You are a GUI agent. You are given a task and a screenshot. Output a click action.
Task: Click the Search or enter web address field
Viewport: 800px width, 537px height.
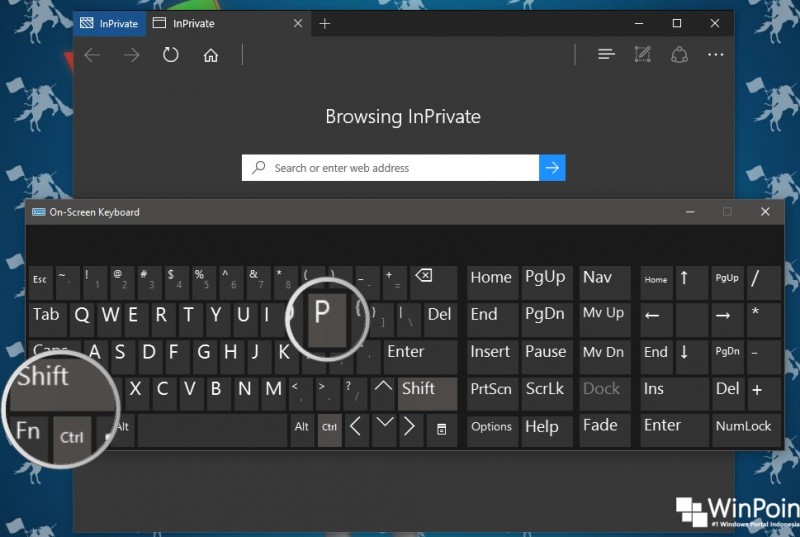[x=390, y=168]
